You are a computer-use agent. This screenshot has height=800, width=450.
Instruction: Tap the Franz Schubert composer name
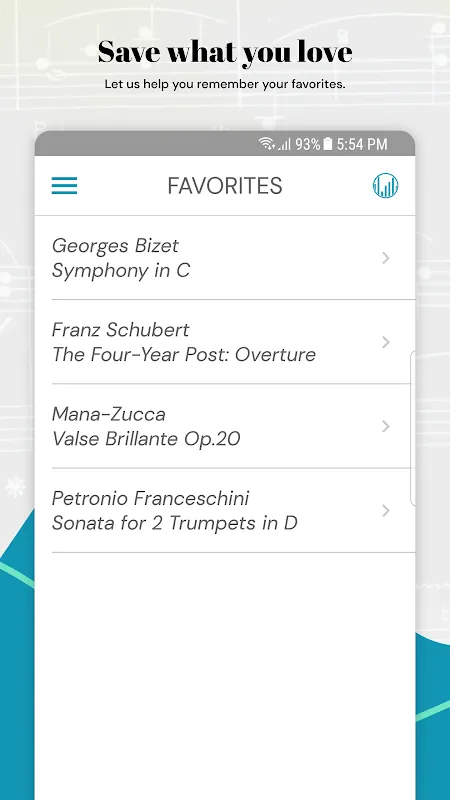pyautogui.click(x=120, y=330)
